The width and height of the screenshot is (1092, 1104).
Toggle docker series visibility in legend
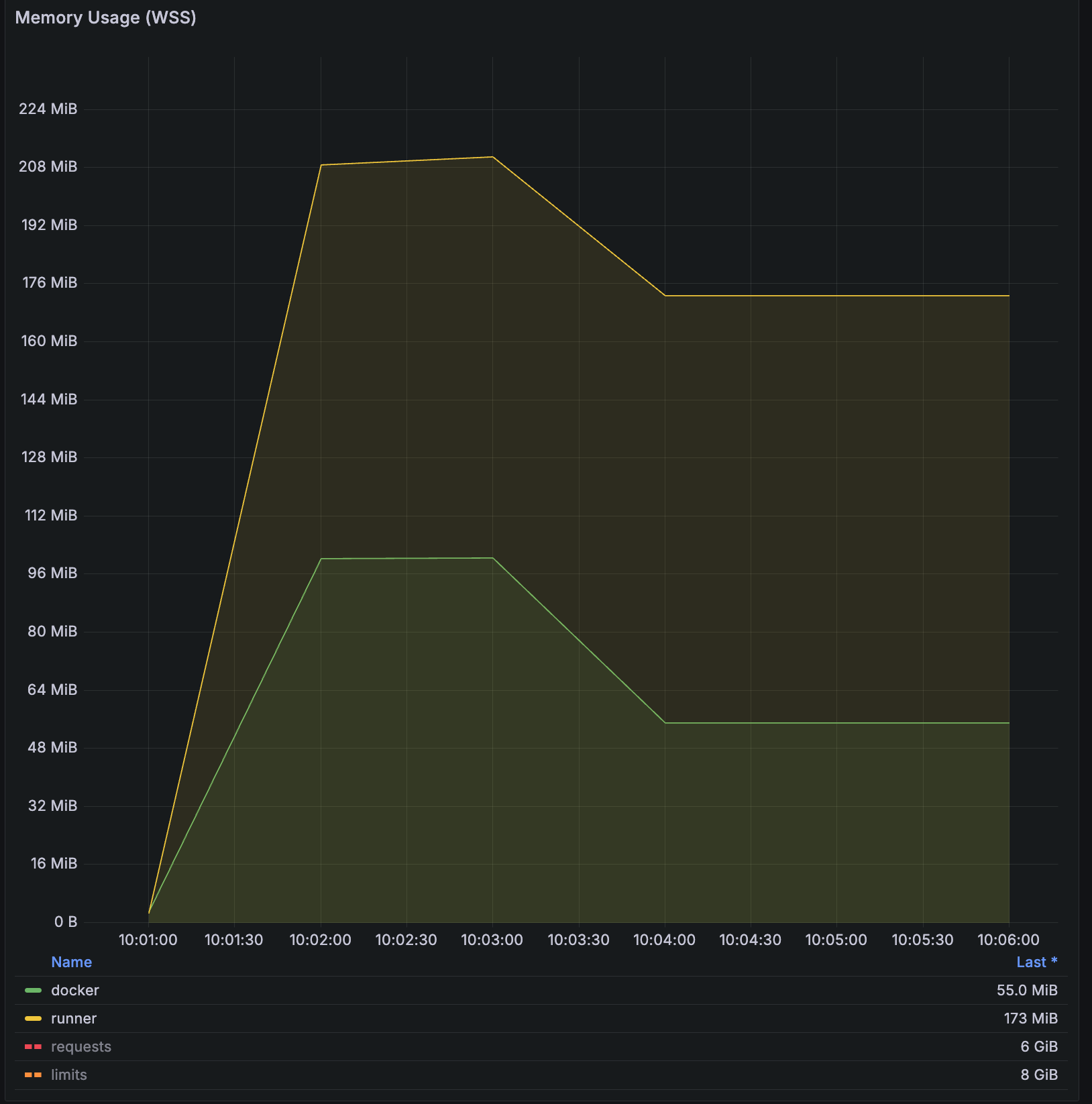coord(74,990)
